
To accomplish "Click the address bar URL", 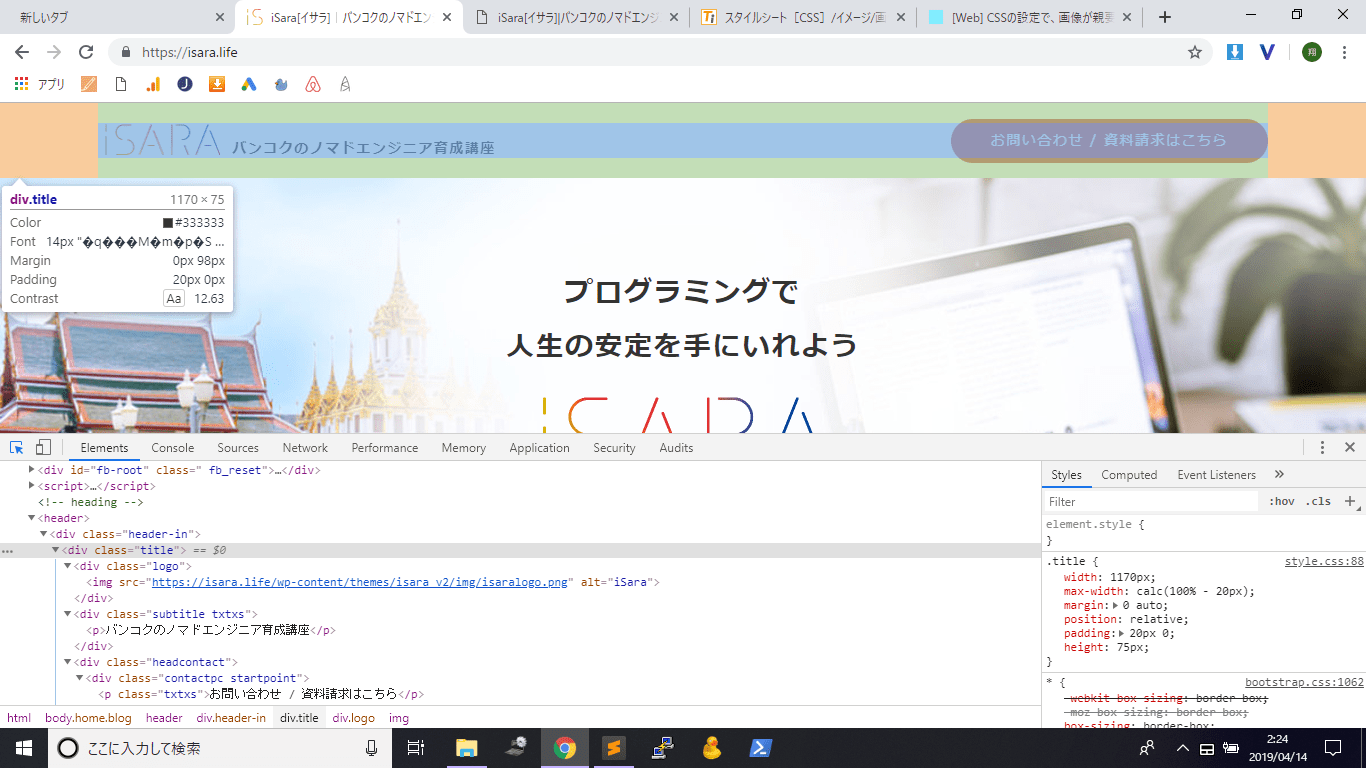I will pos(190,52).
